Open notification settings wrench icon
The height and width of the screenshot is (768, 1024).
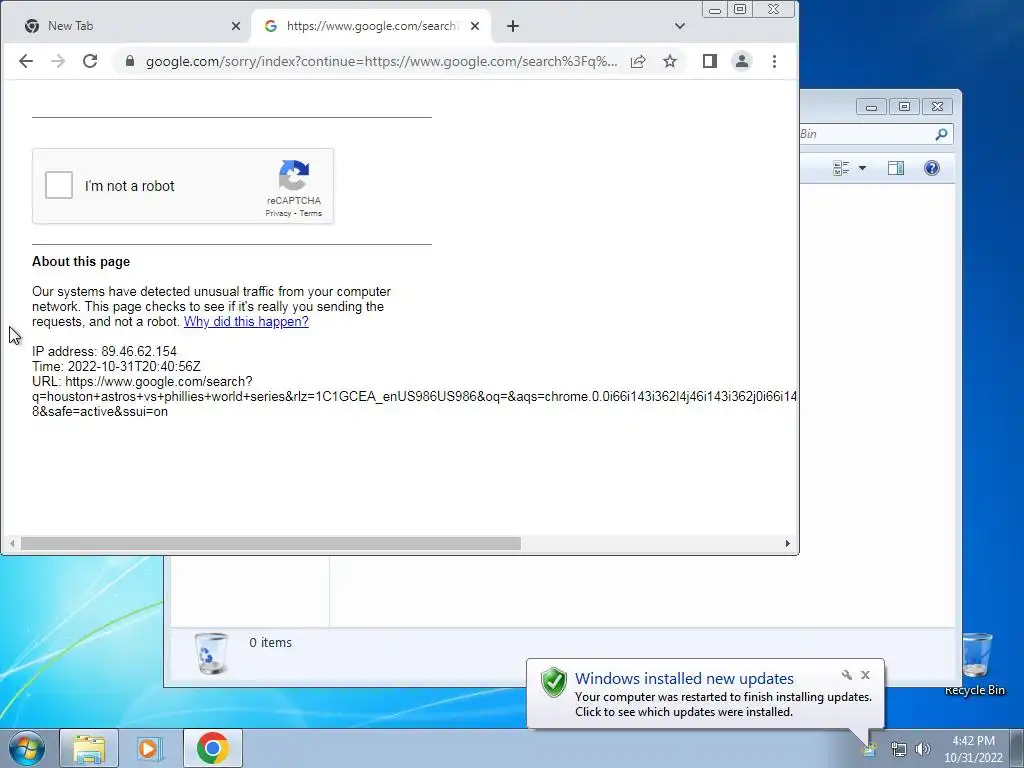pos(847,675)
